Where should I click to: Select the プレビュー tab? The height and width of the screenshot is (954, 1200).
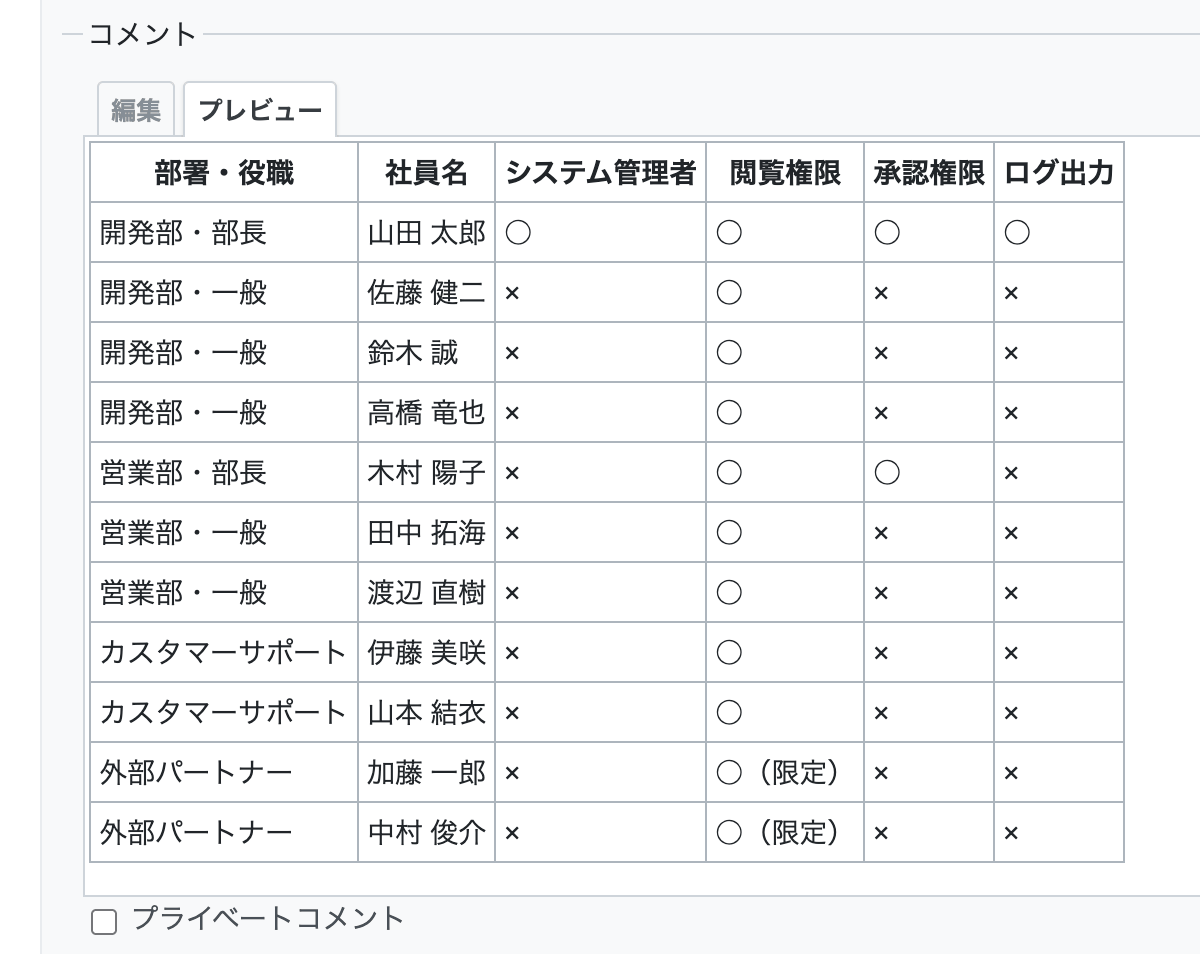260,109
